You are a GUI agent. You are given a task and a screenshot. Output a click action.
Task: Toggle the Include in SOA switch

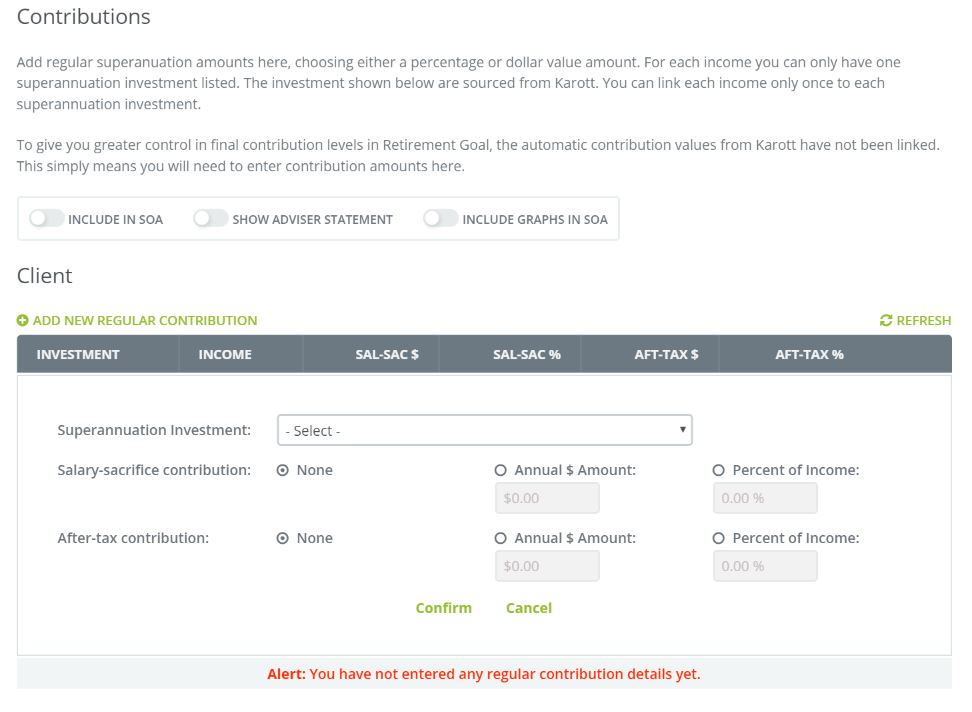point(46,219)
